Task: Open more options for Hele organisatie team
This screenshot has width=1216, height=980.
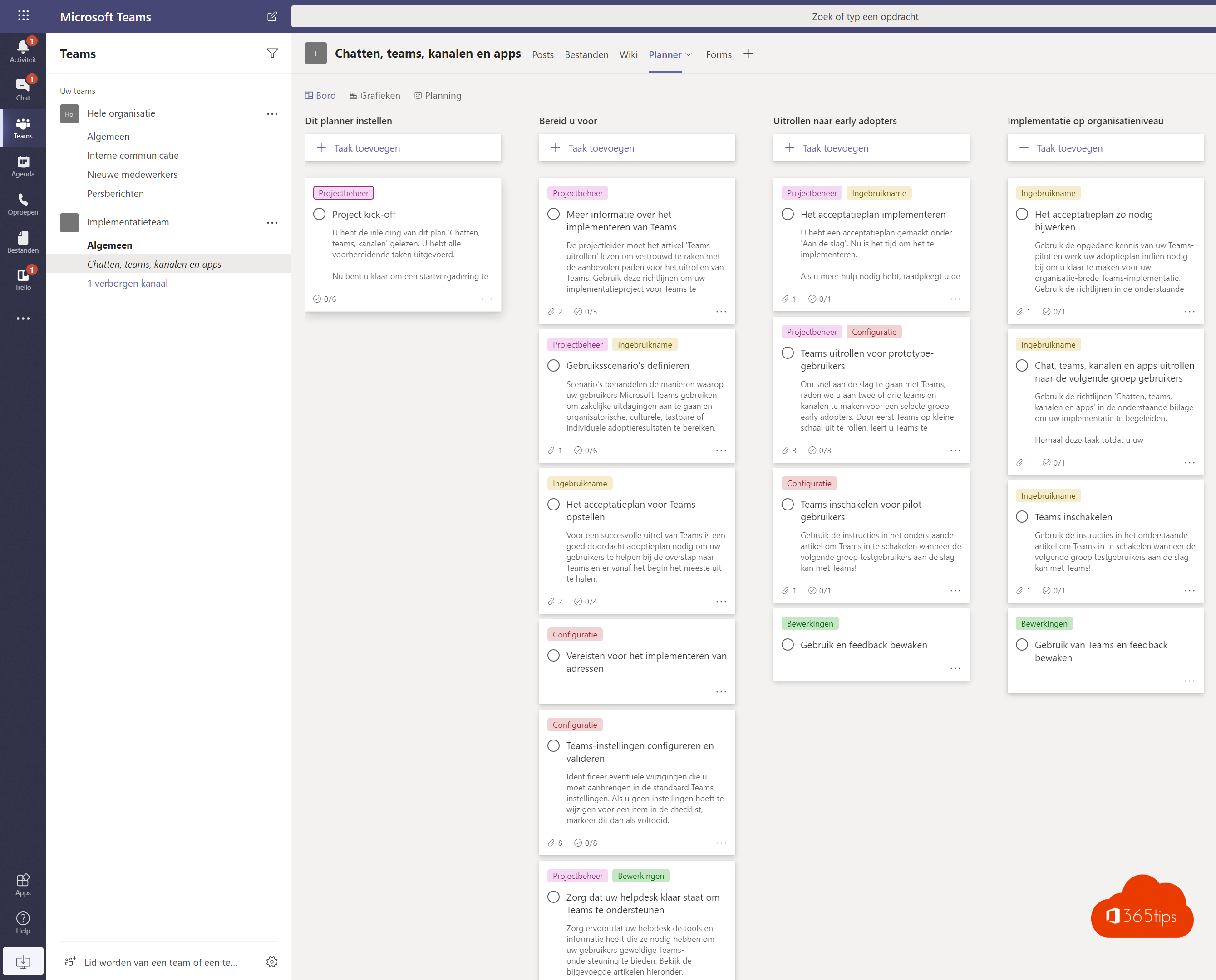Action: [x=272, y=113]
